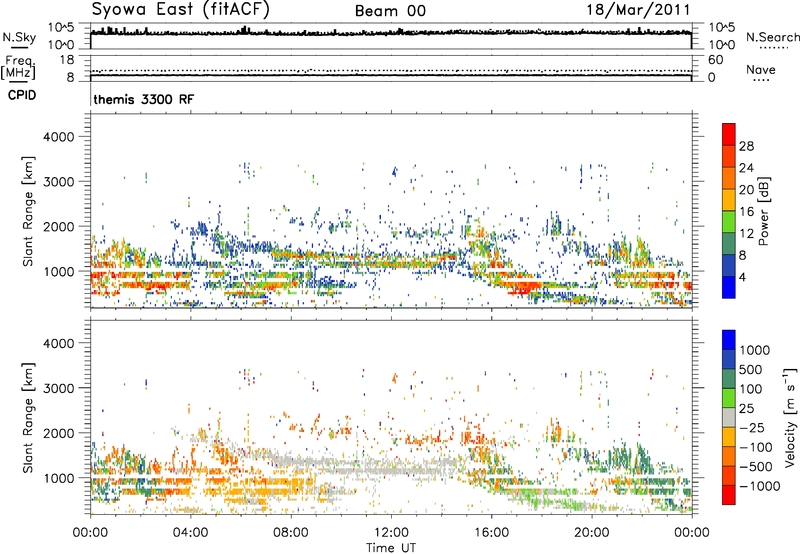Click the yellow 16-20 dB Power colorbar segment
This screenshot has width=800, height=554.
pos(729,200)
